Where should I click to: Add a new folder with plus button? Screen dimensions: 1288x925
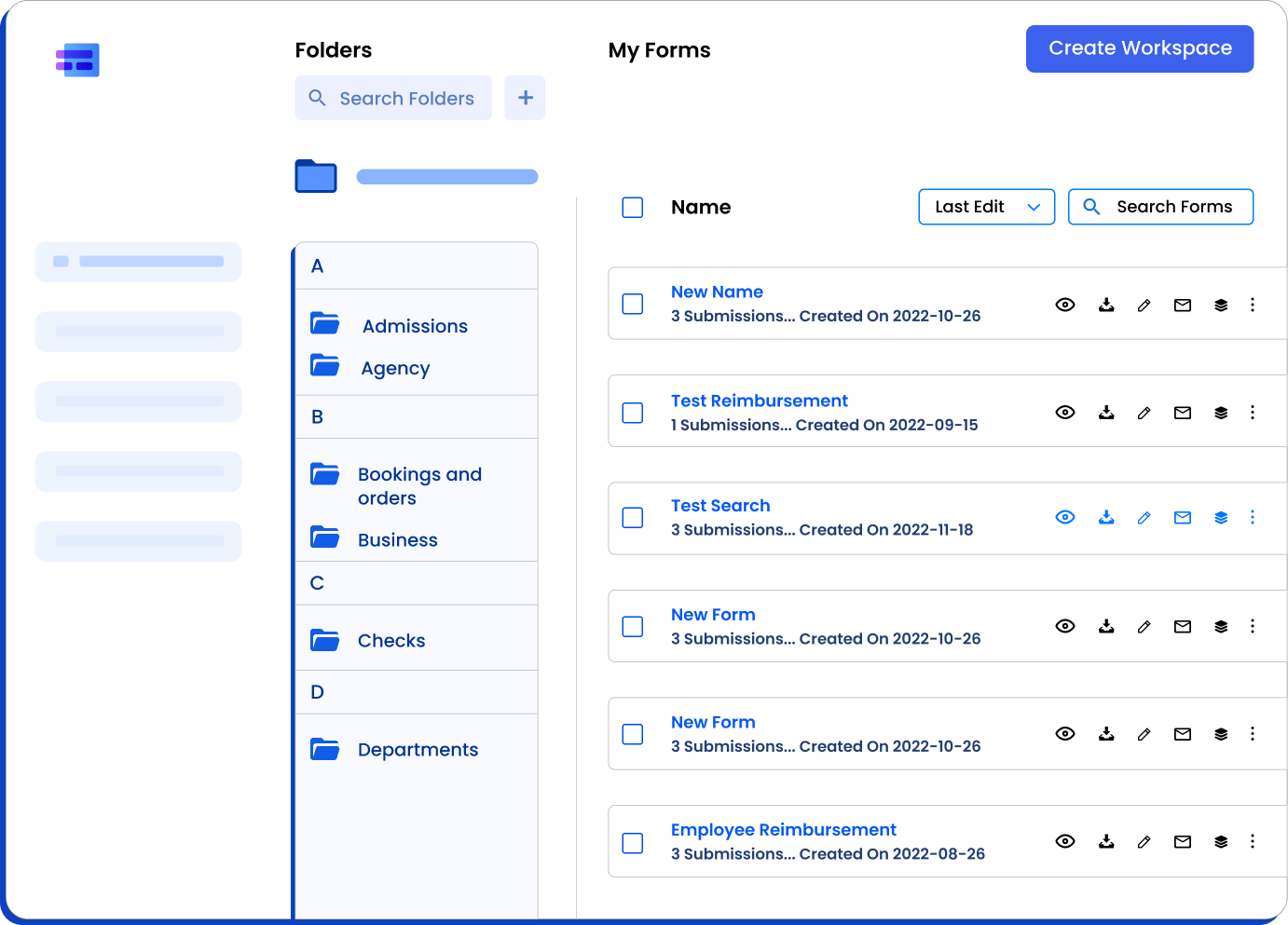click(x=525, y=98)
